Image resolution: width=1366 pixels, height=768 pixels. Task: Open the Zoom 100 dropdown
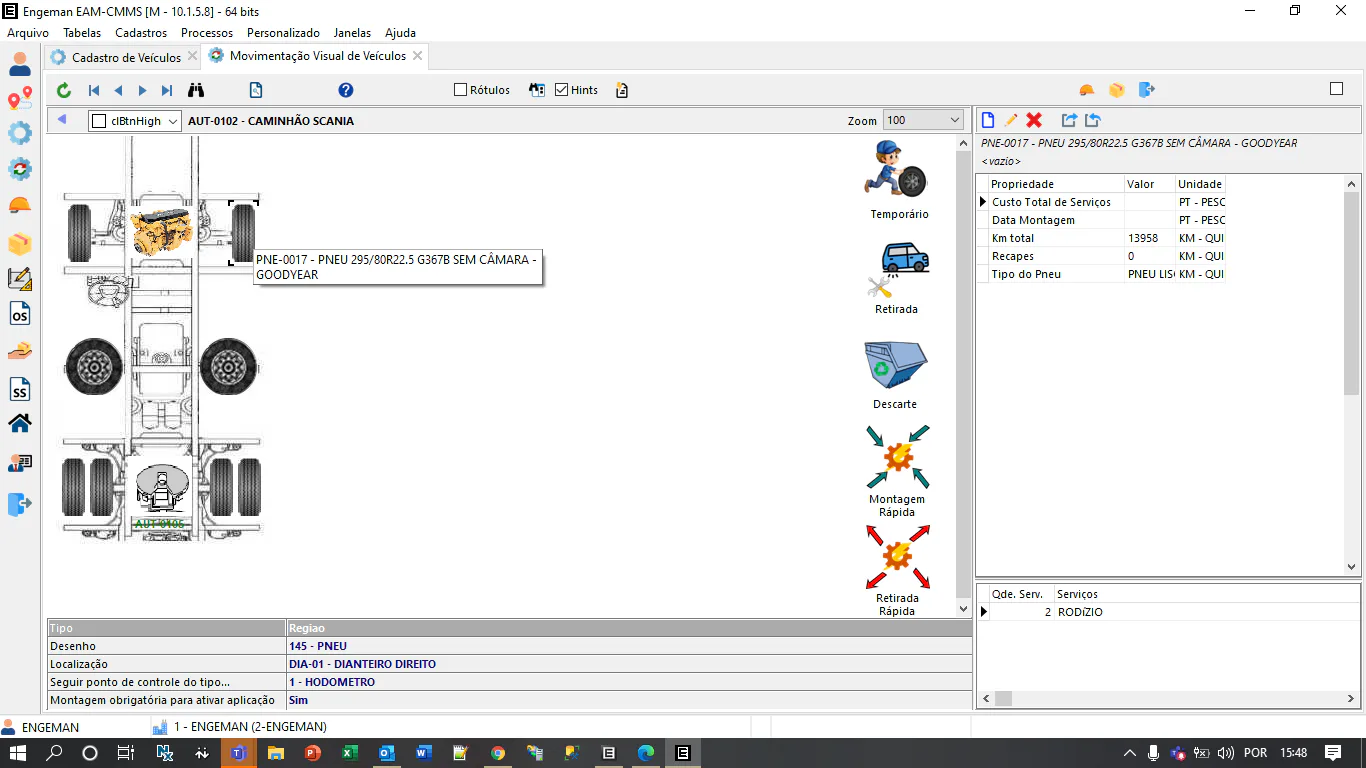954,120
